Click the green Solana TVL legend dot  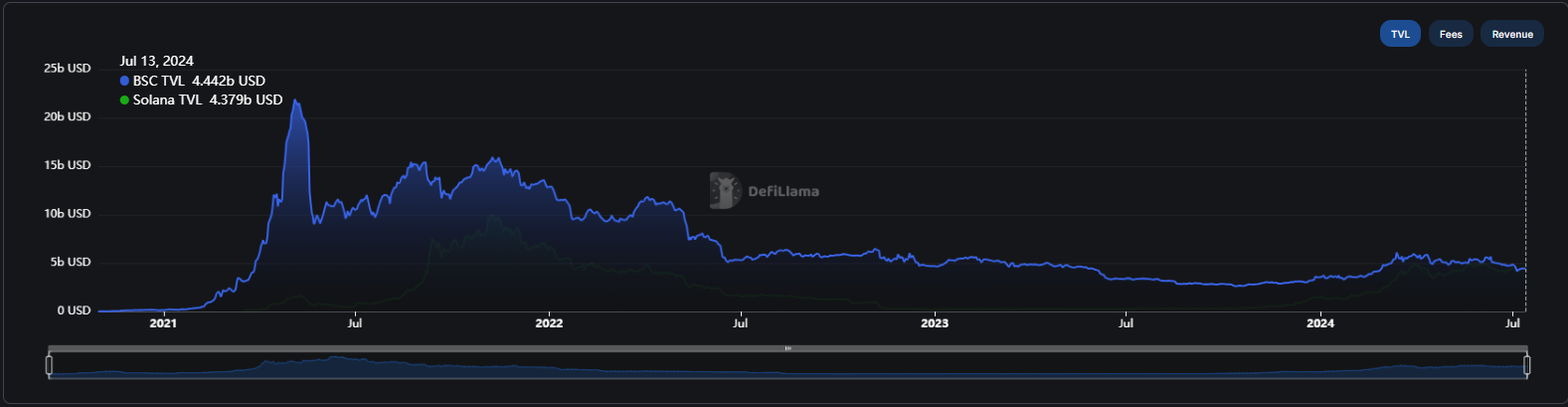(124, 100)
